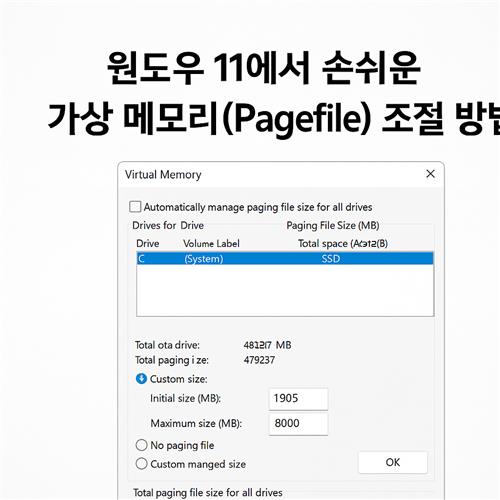This screenshot has height=500, width=500.
Task: Click Total paging file size for all drives
Action: point(208,493)
